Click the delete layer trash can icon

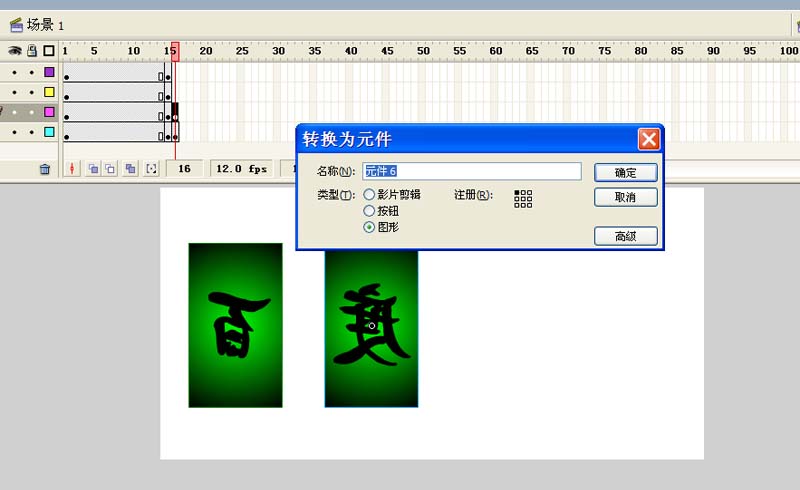[45, 168]
